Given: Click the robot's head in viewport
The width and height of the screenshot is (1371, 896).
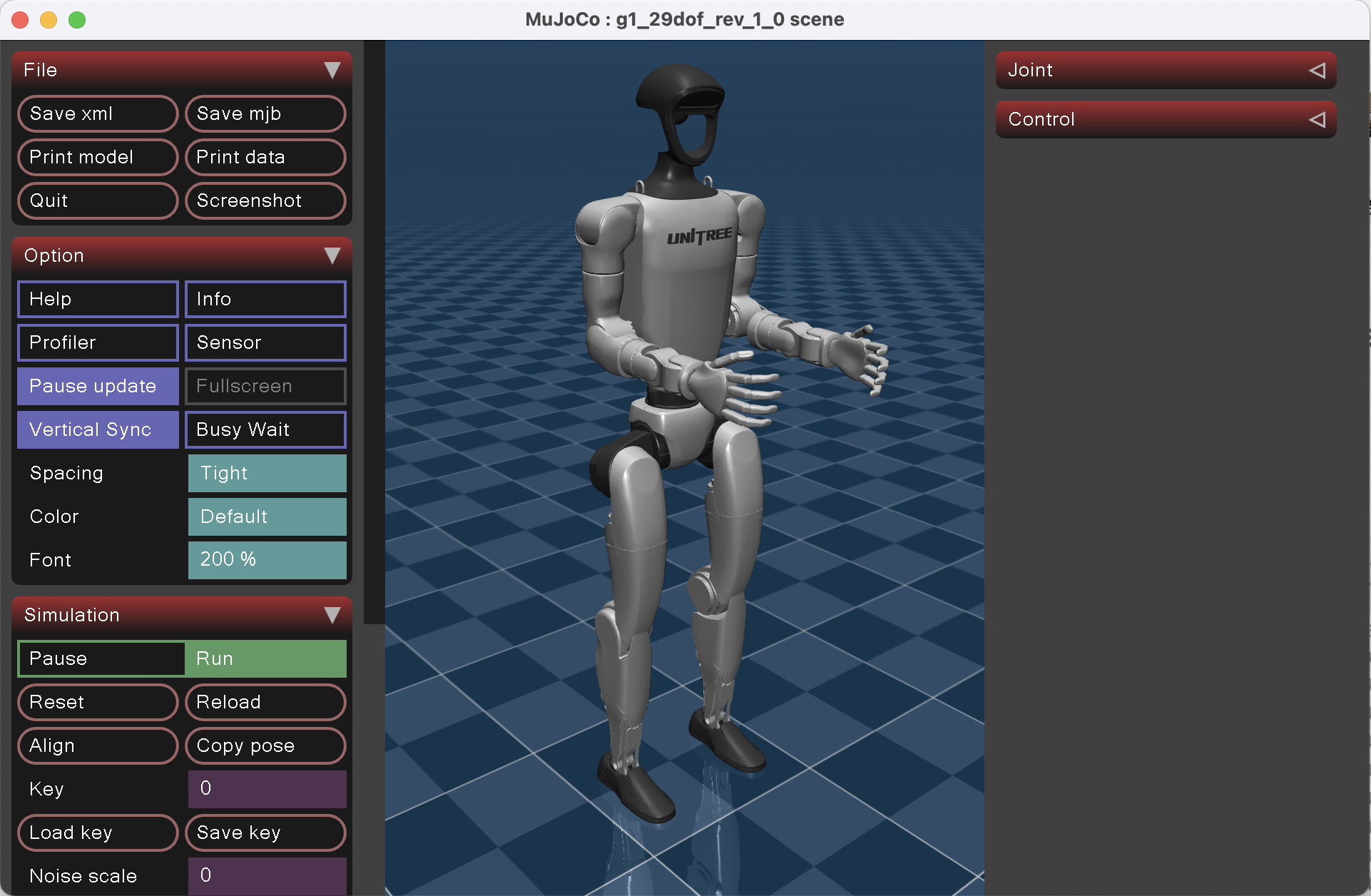Looking at the screenshot, I should pos(681,114).
